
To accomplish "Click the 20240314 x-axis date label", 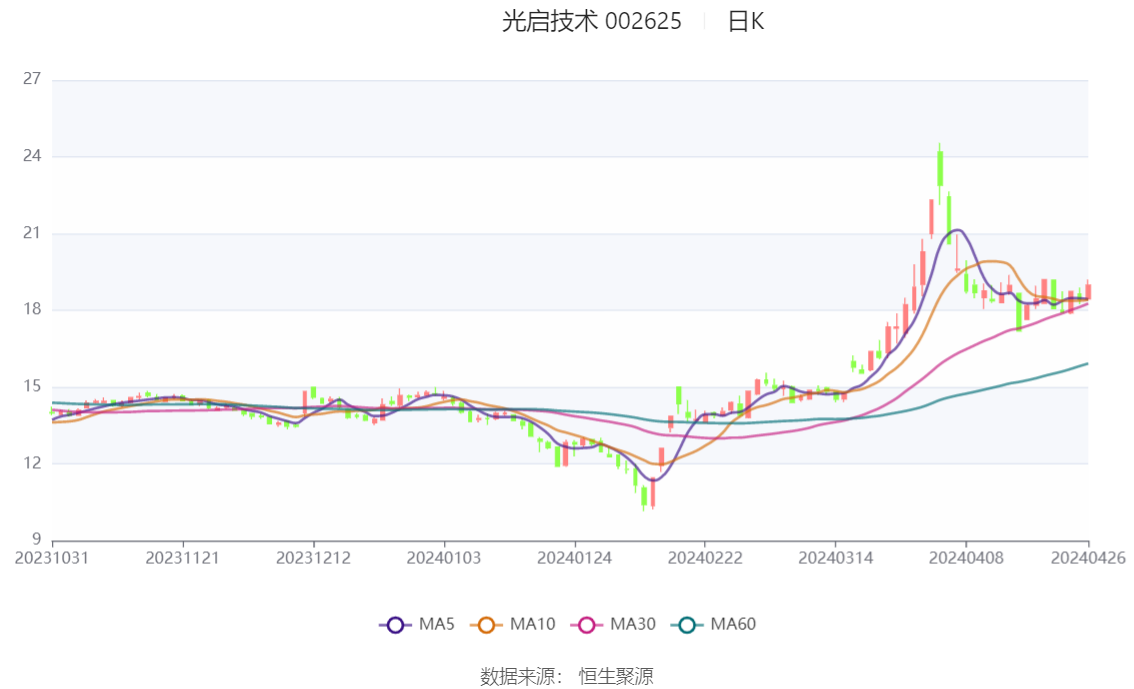I will 835,558.
